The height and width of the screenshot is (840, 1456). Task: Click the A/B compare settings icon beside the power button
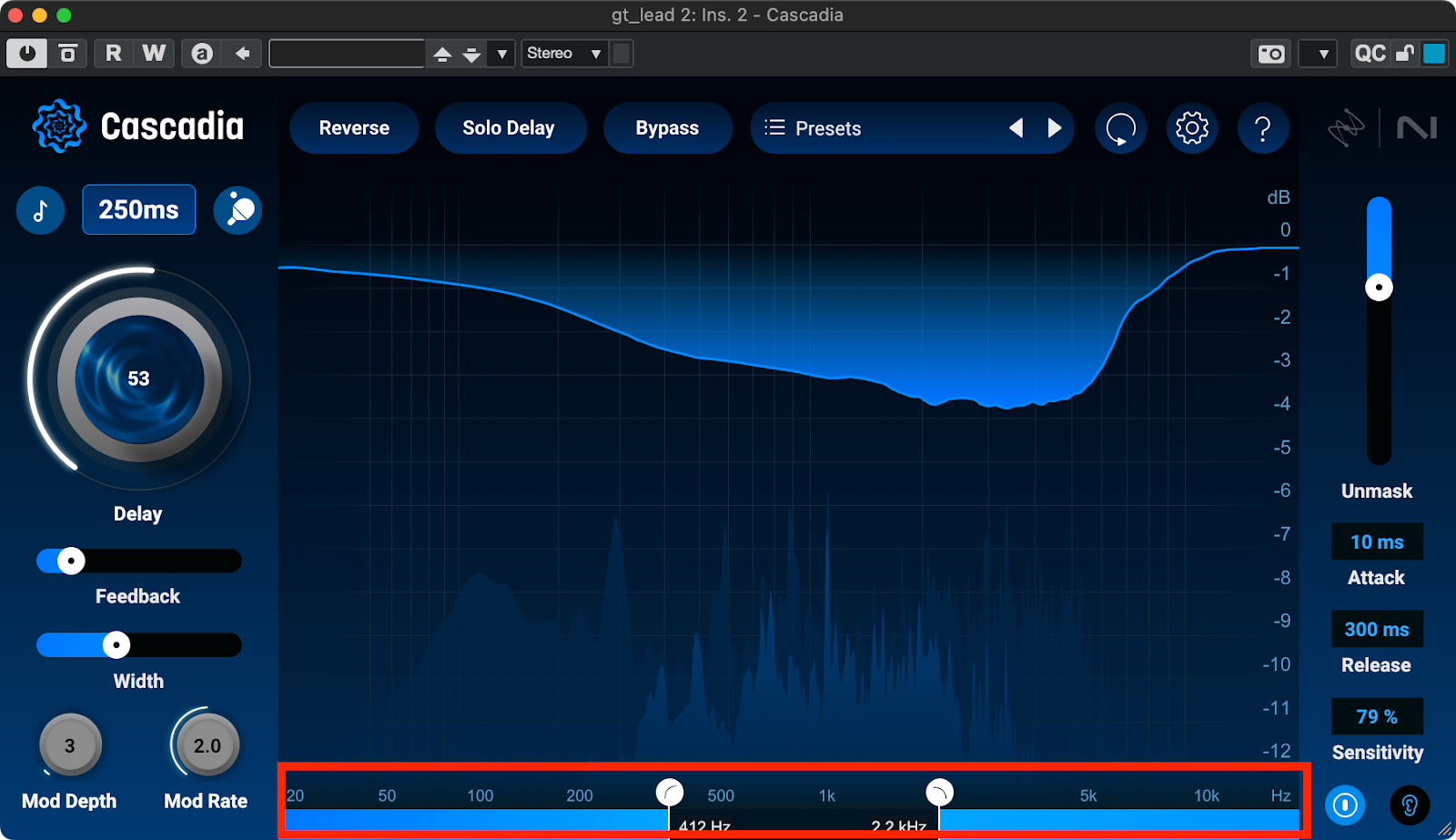pyautogui.click(x=68, y=54)
